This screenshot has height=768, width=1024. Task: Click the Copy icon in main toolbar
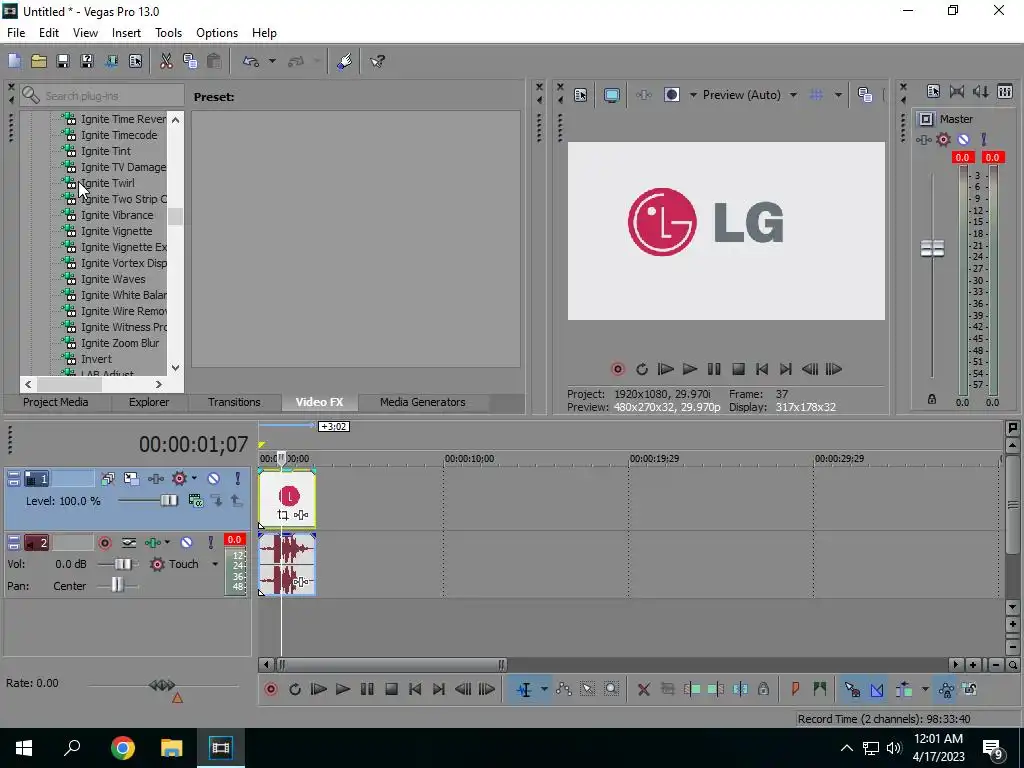coord(190,61)
